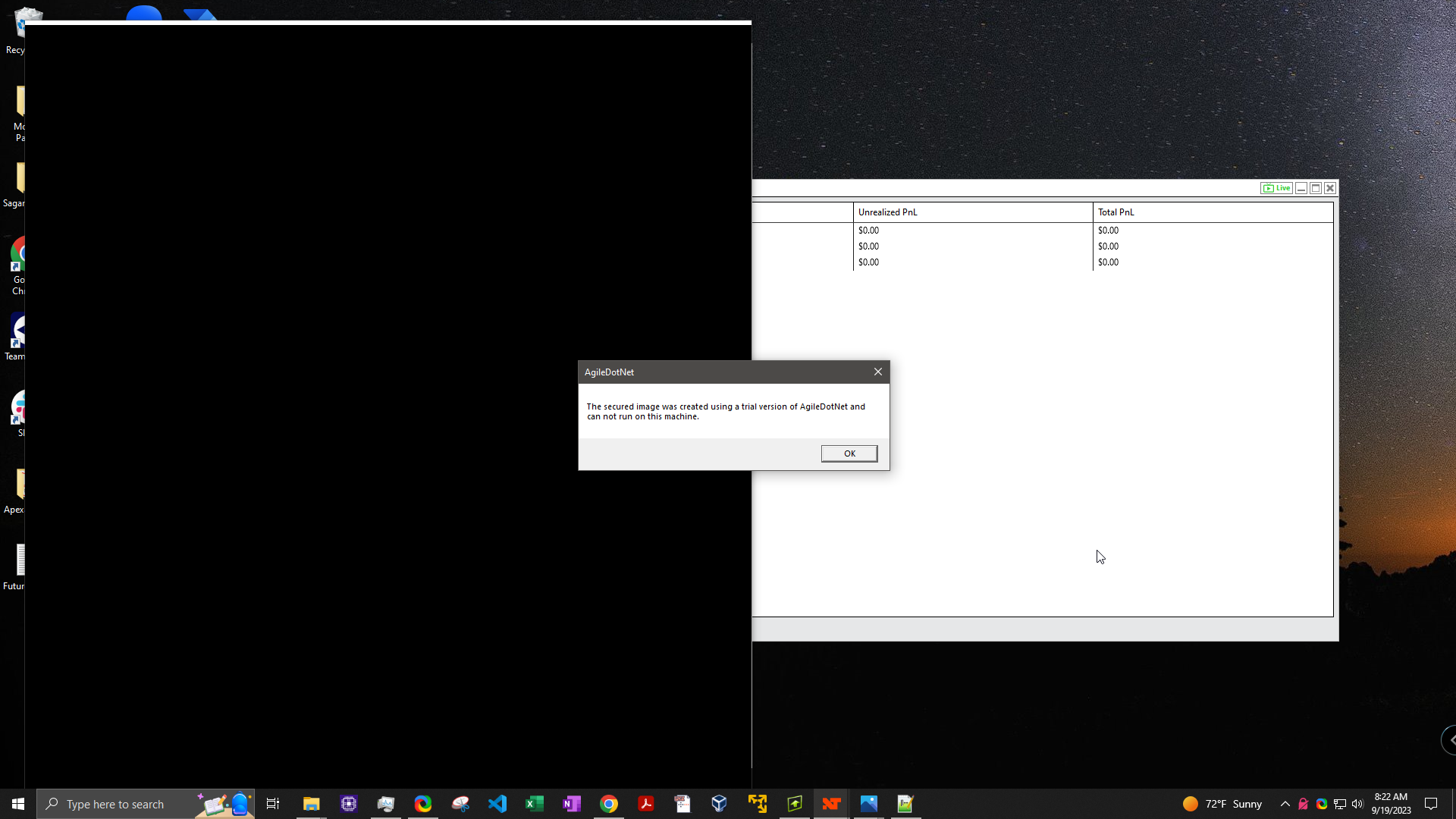This screenshot has width=1456, height=819.
Task: Open the Task View button
Action: click(x=273, y=804)
